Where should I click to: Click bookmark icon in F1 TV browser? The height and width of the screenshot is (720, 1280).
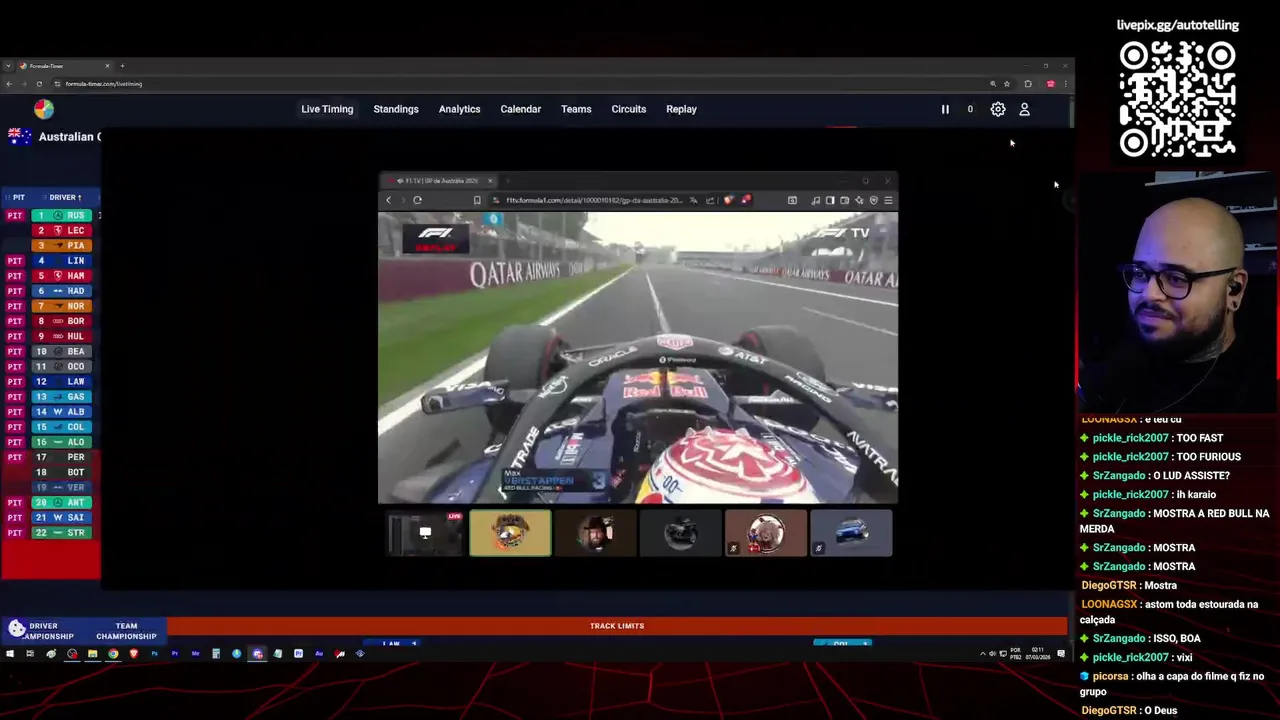pyautogui.click(x=477, y=200)
